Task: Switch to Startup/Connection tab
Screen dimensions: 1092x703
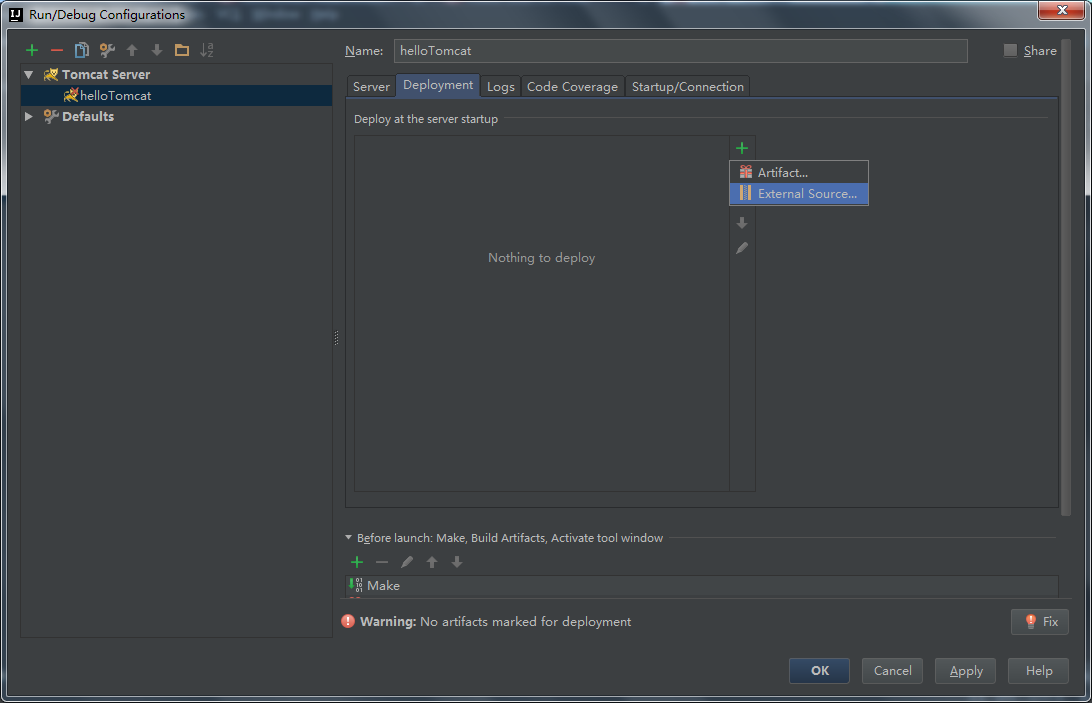Action: 687,86
